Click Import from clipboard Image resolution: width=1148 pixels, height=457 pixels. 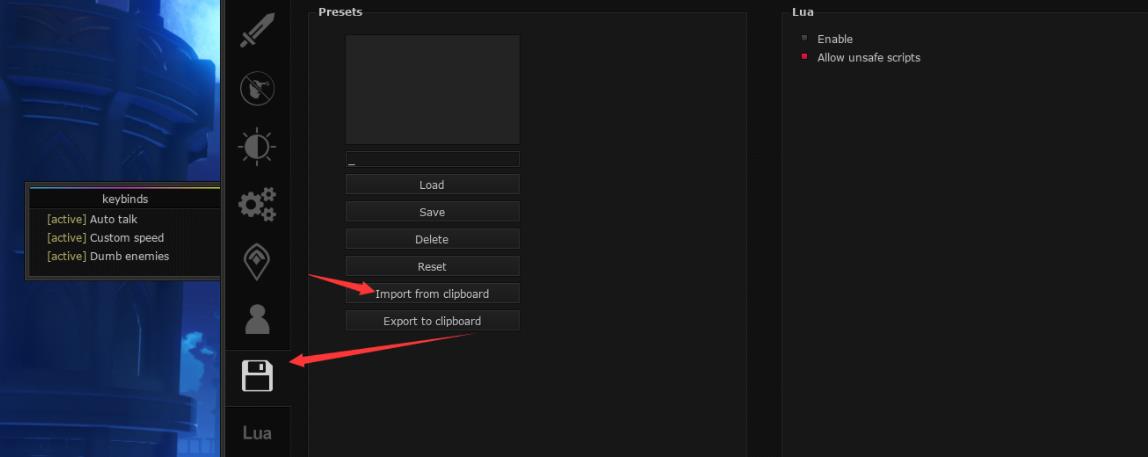pyautogui.click(x=432, y=294)
